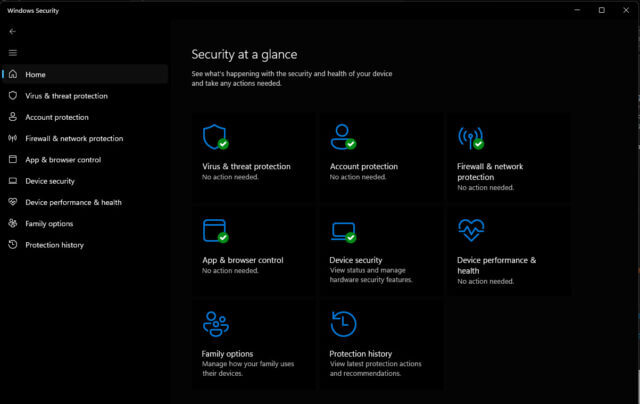Click the large person icon on Account protection card
Viewport: 640px width, 404px height.
click(x=343, y=137)
